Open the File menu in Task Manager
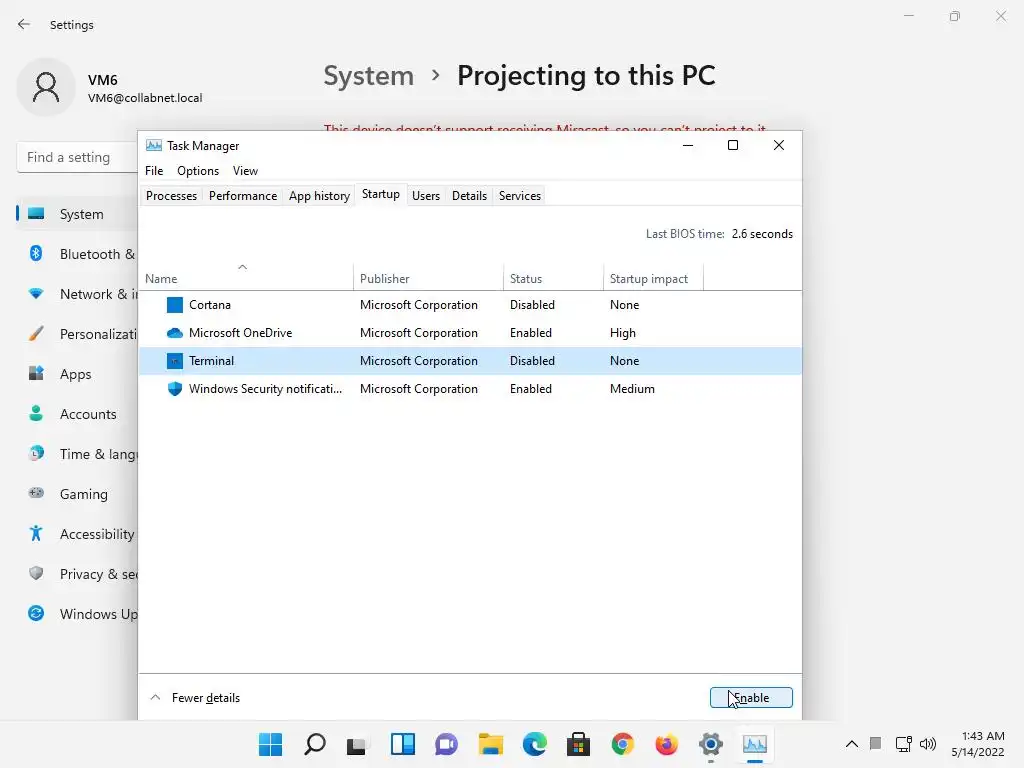The width and height of the screenshot is (1024, 768). click(154, 171)
